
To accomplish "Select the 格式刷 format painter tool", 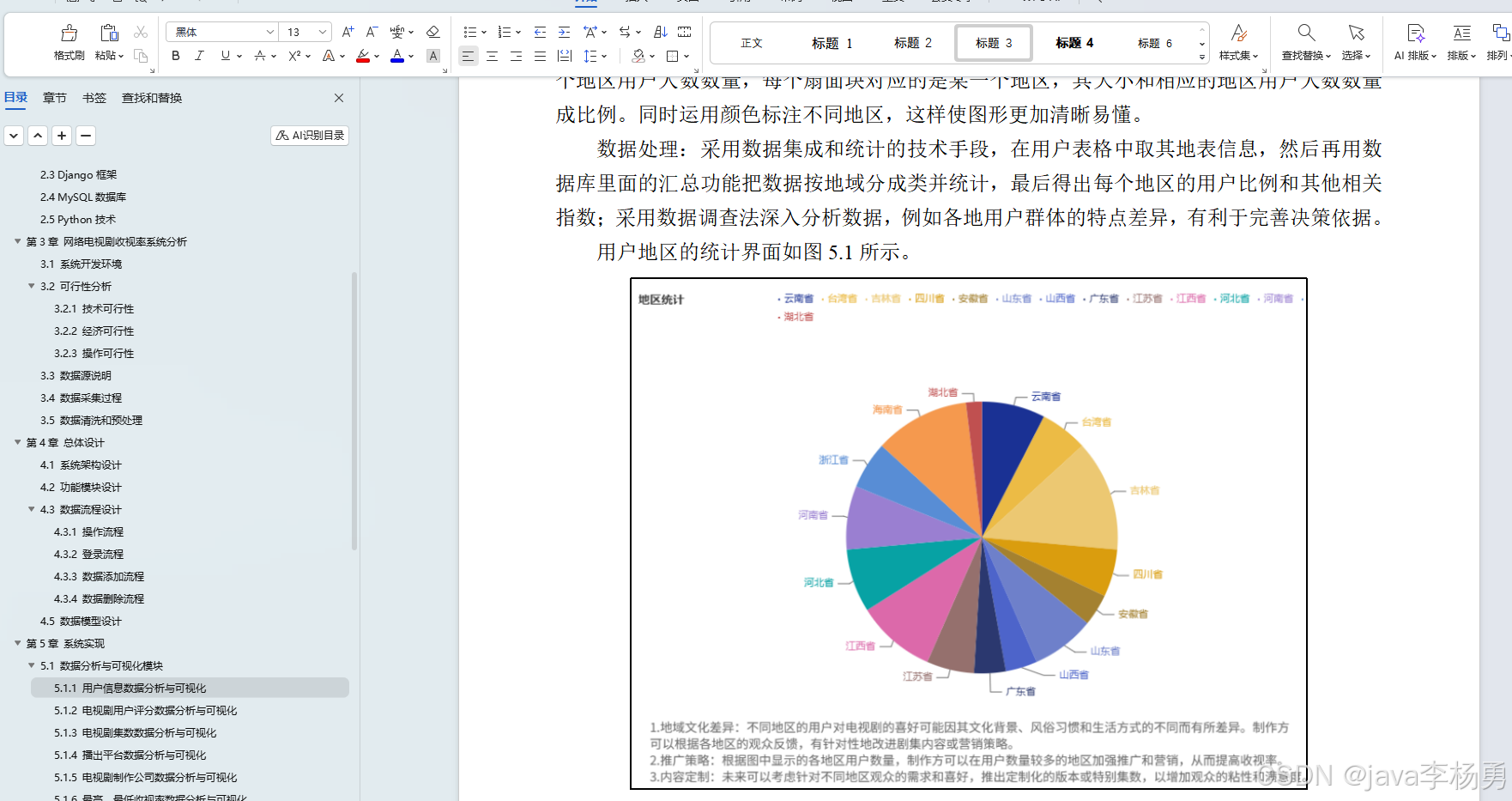I will click(68, 39).
